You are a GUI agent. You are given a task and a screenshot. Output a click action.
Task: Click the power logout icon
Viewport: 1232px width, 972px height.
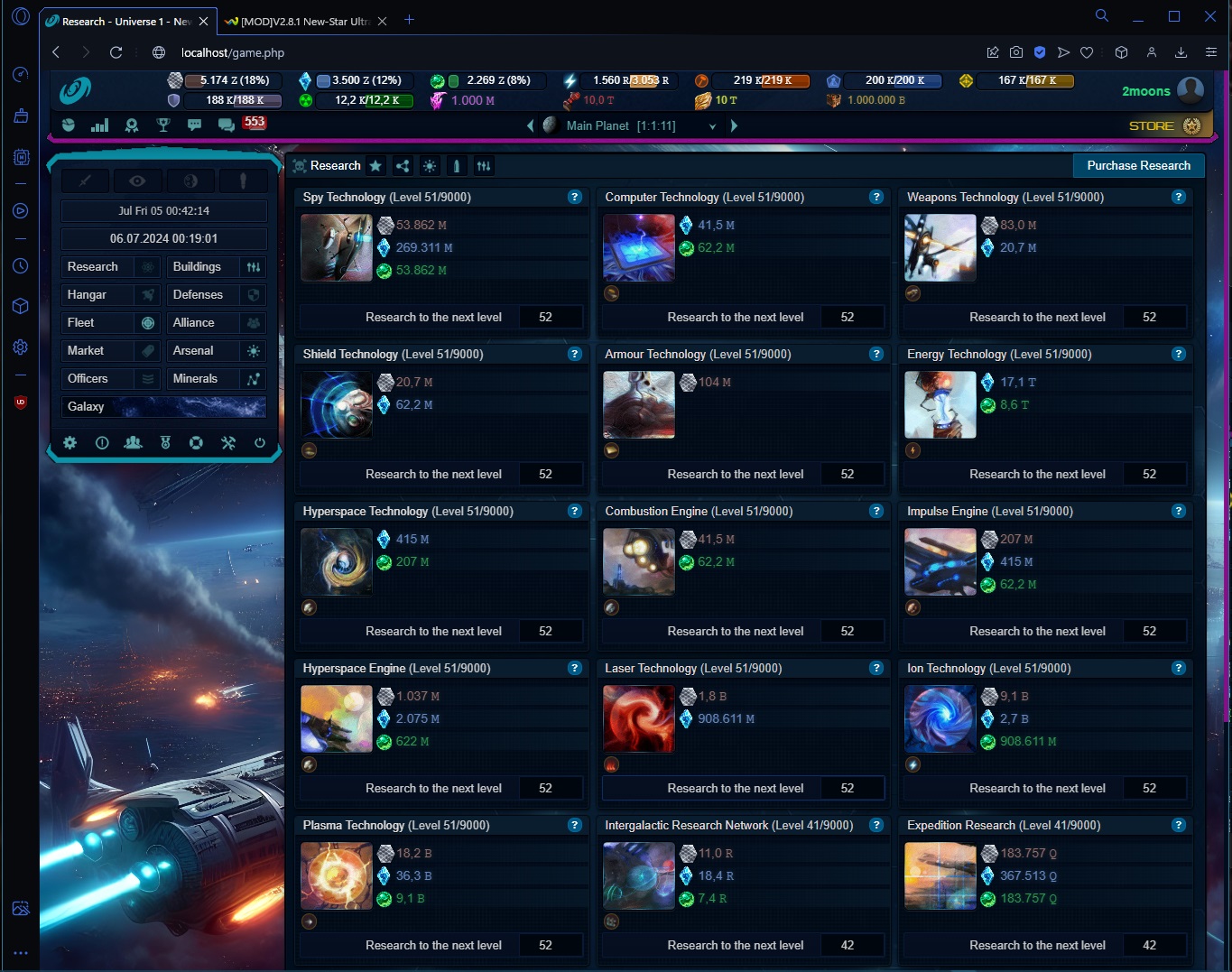[260, 442]
